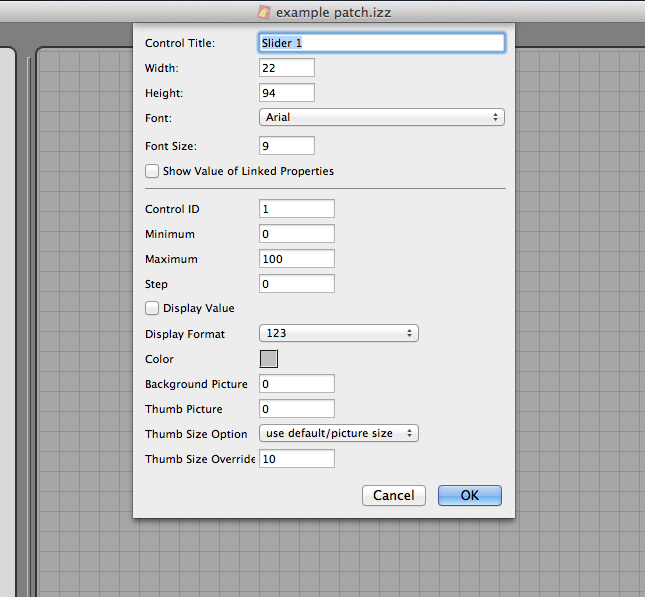Expand the Display Format dropdown
This screenshot has height=597, width=645.
tap(338, 333)
